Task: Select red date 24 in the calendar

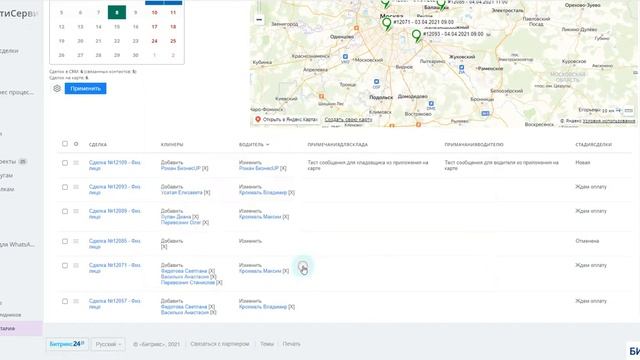Action: [x=154, y=41]
